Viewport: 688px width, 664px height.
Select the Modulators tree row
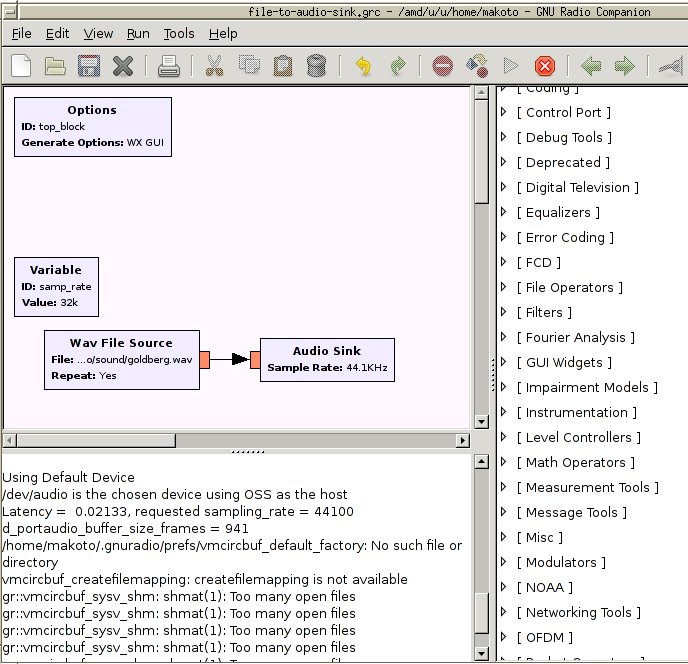click(x=593, y=562)
